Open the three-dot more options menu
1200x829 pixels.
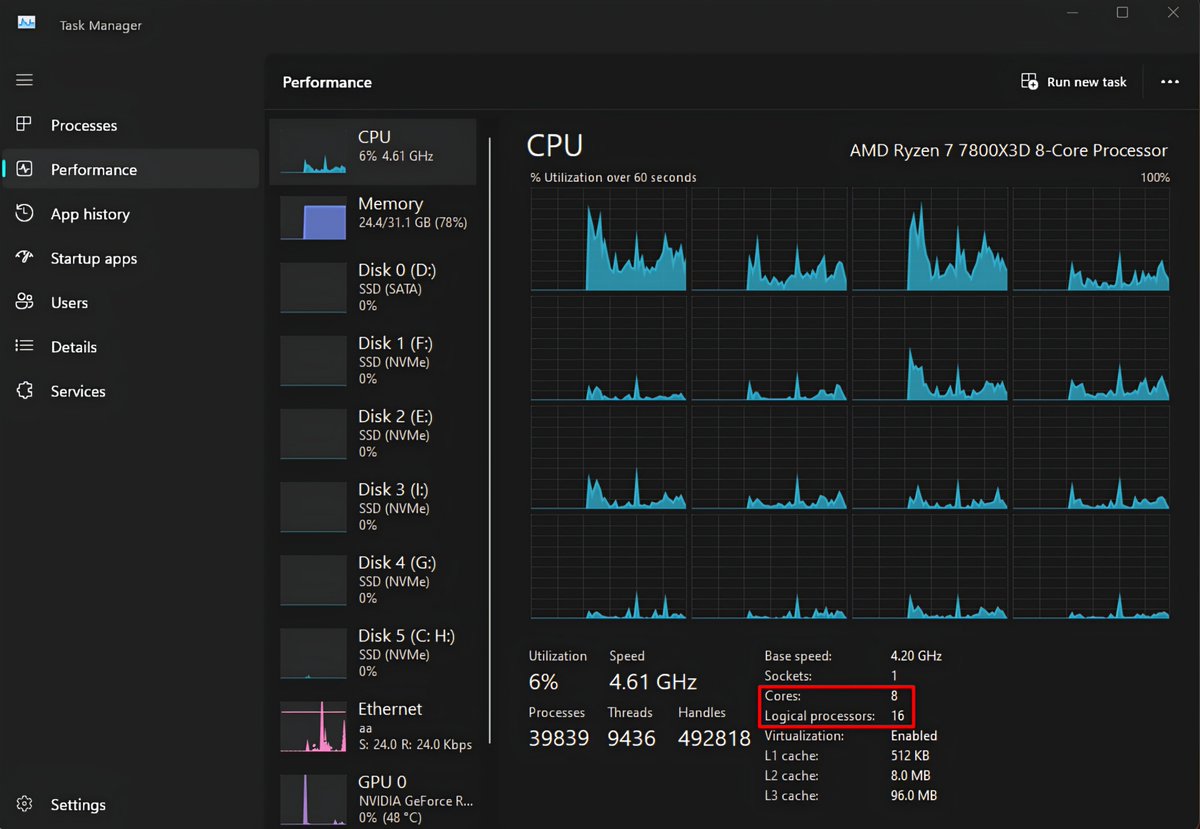click(1170, 82)
